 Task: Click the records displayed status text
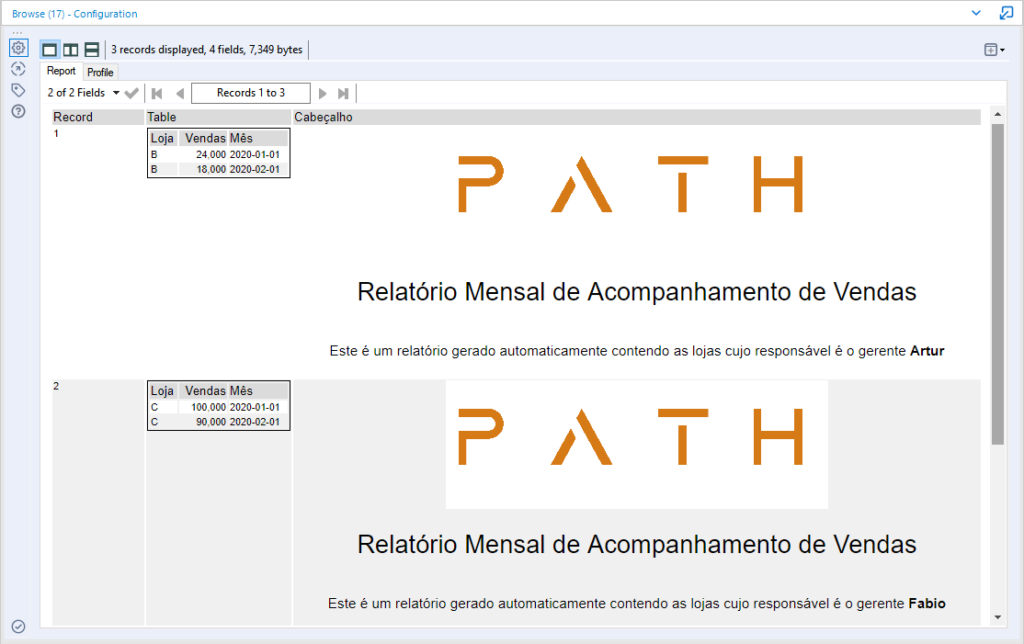[206, 50]
